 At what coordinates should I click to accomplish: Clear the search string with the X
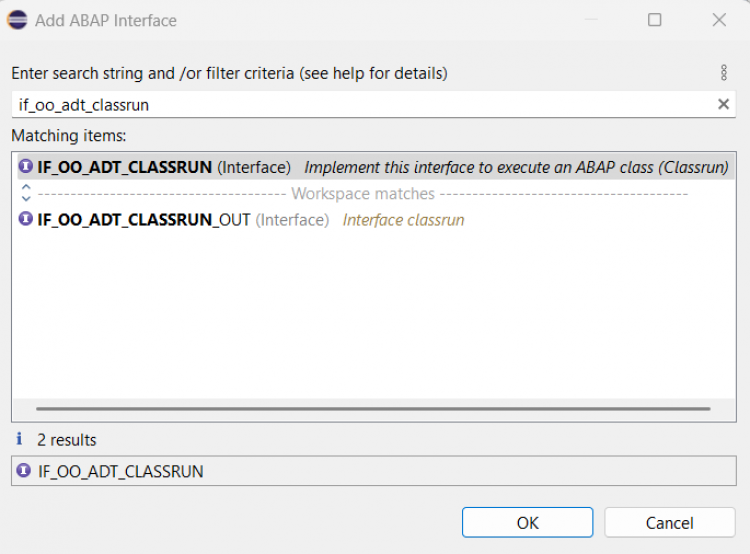click(723, 104)
